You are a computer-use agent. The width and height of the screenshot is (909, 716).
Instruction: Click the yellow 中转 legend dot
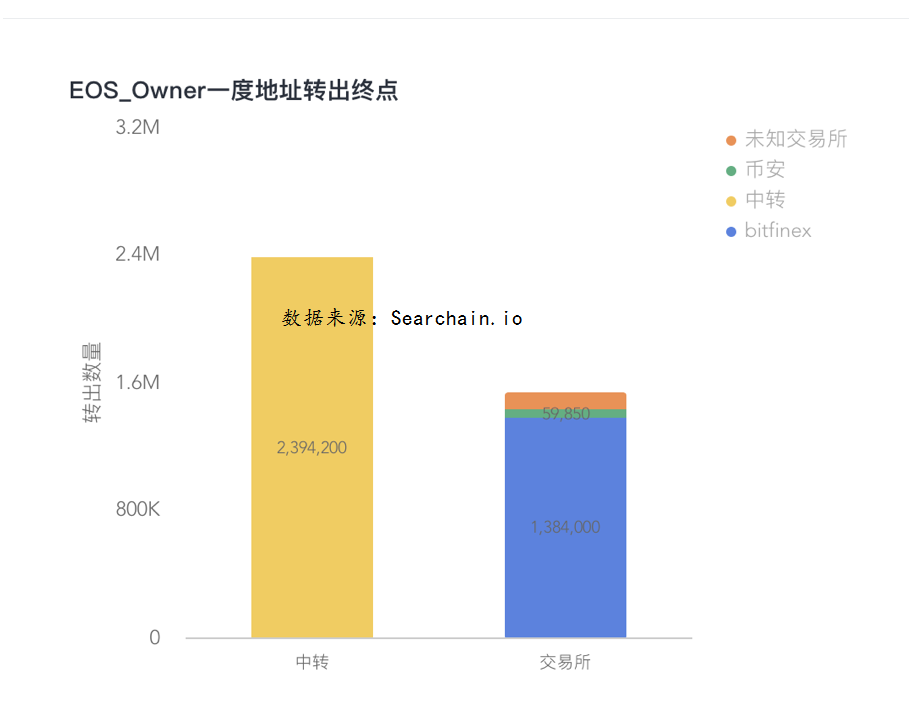click(x=731, y=201)
